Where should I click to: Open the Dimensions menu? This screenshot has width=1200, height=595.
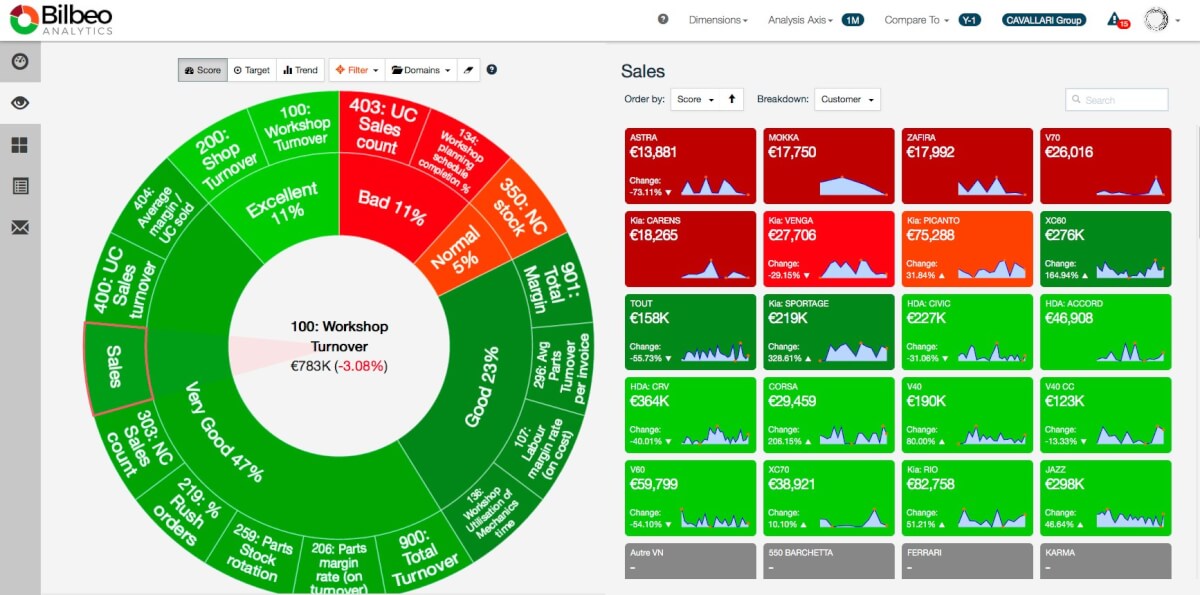tap(718, 20)
